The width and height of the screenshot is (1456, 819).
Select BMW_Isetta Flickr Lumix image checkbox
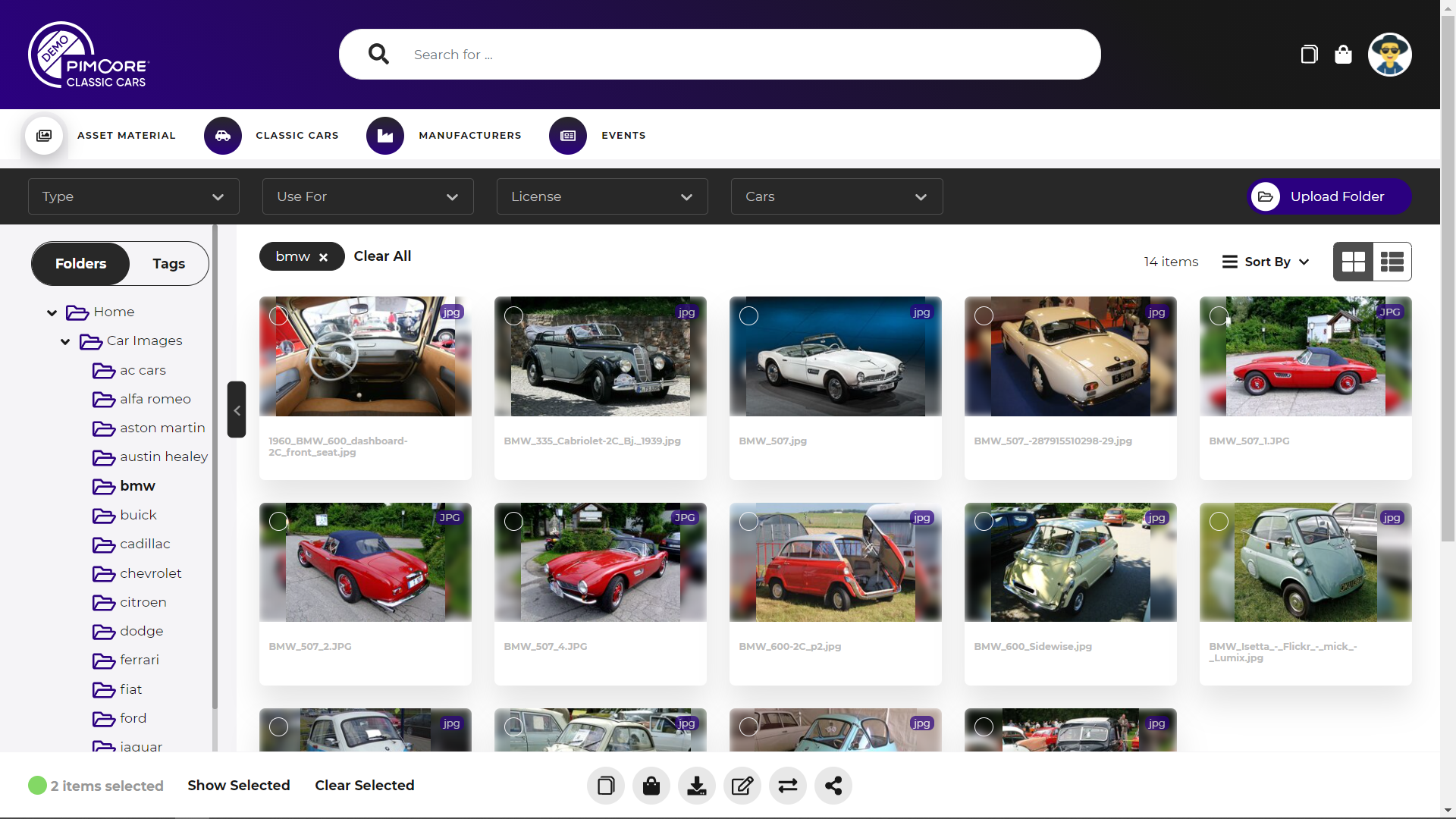point(1219,522)
